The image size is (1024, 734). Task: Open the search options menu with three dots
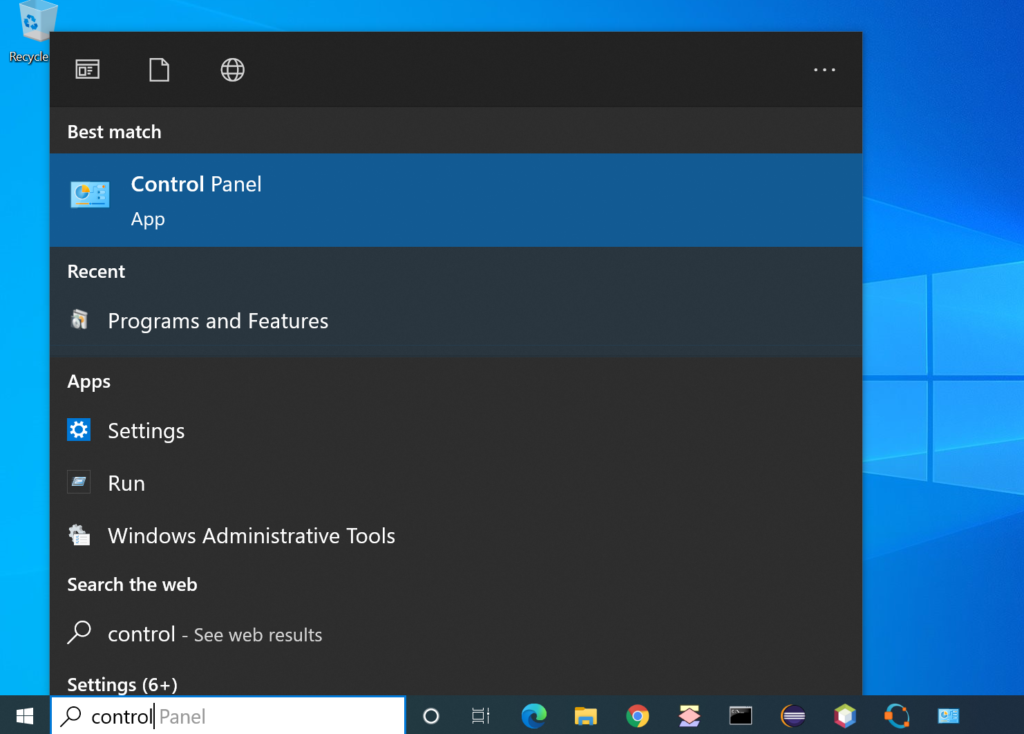[x=824, y=69]
